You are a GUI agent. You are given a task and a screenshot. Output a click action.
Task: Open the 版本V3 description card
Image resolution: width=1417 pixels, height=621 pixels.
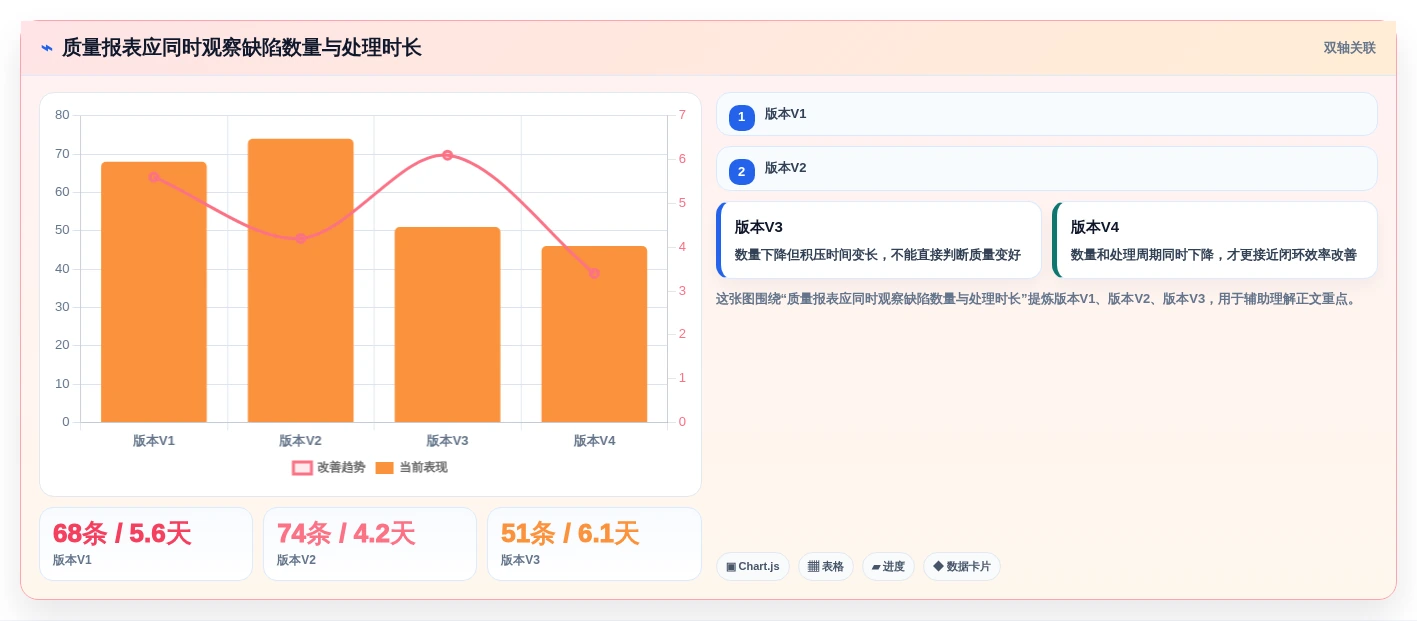[879, 240]
